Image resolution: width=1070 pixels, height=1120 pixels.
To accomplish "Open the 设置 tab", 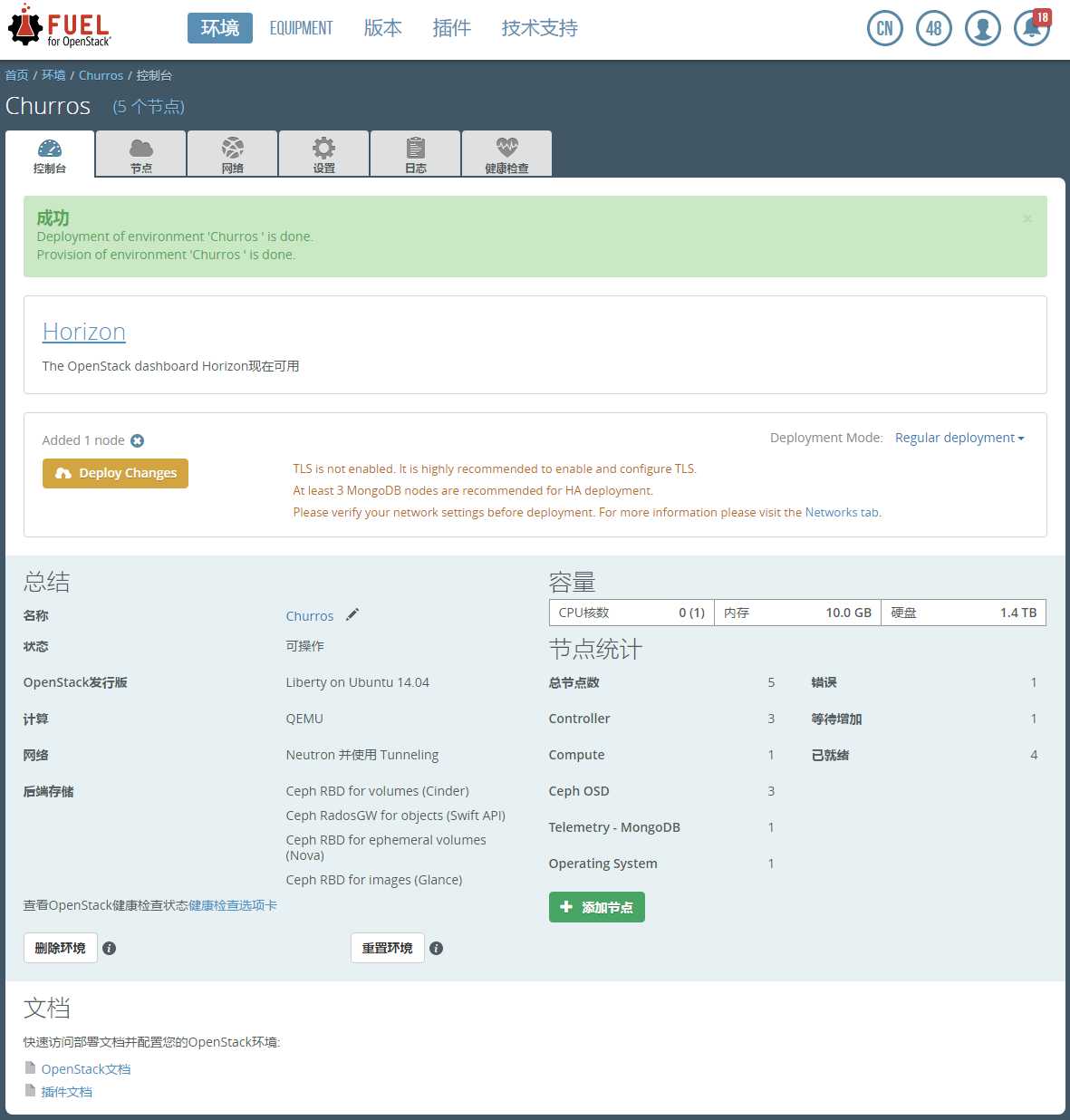I will [324, 154].
